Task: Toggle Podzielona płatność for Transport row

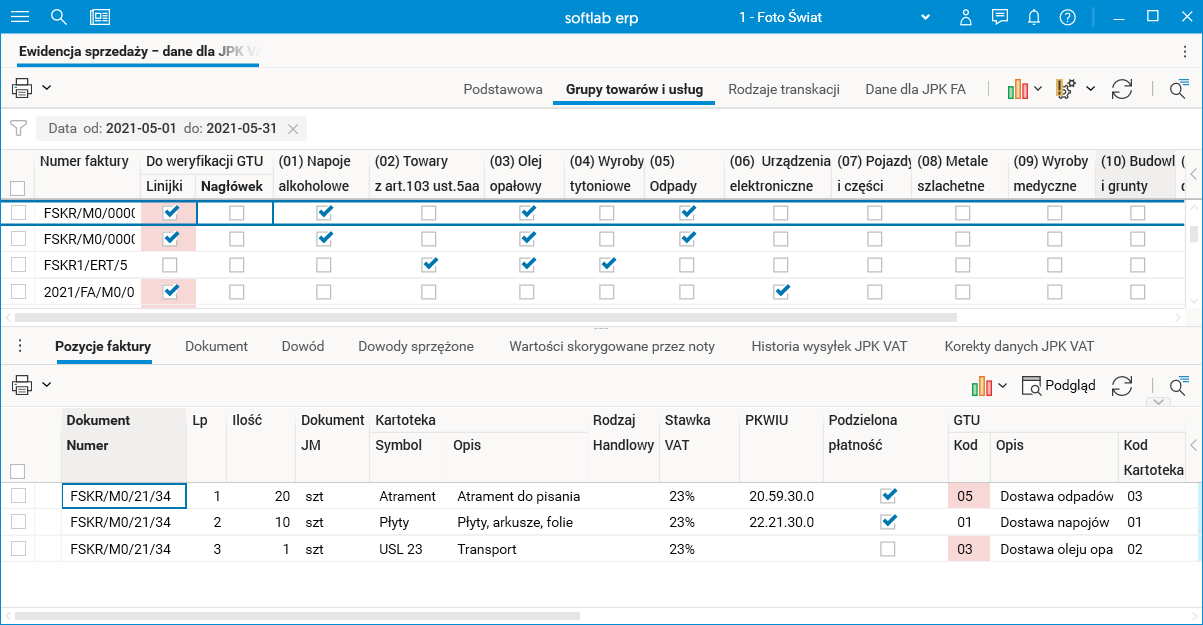Action: tap(888, 549)
